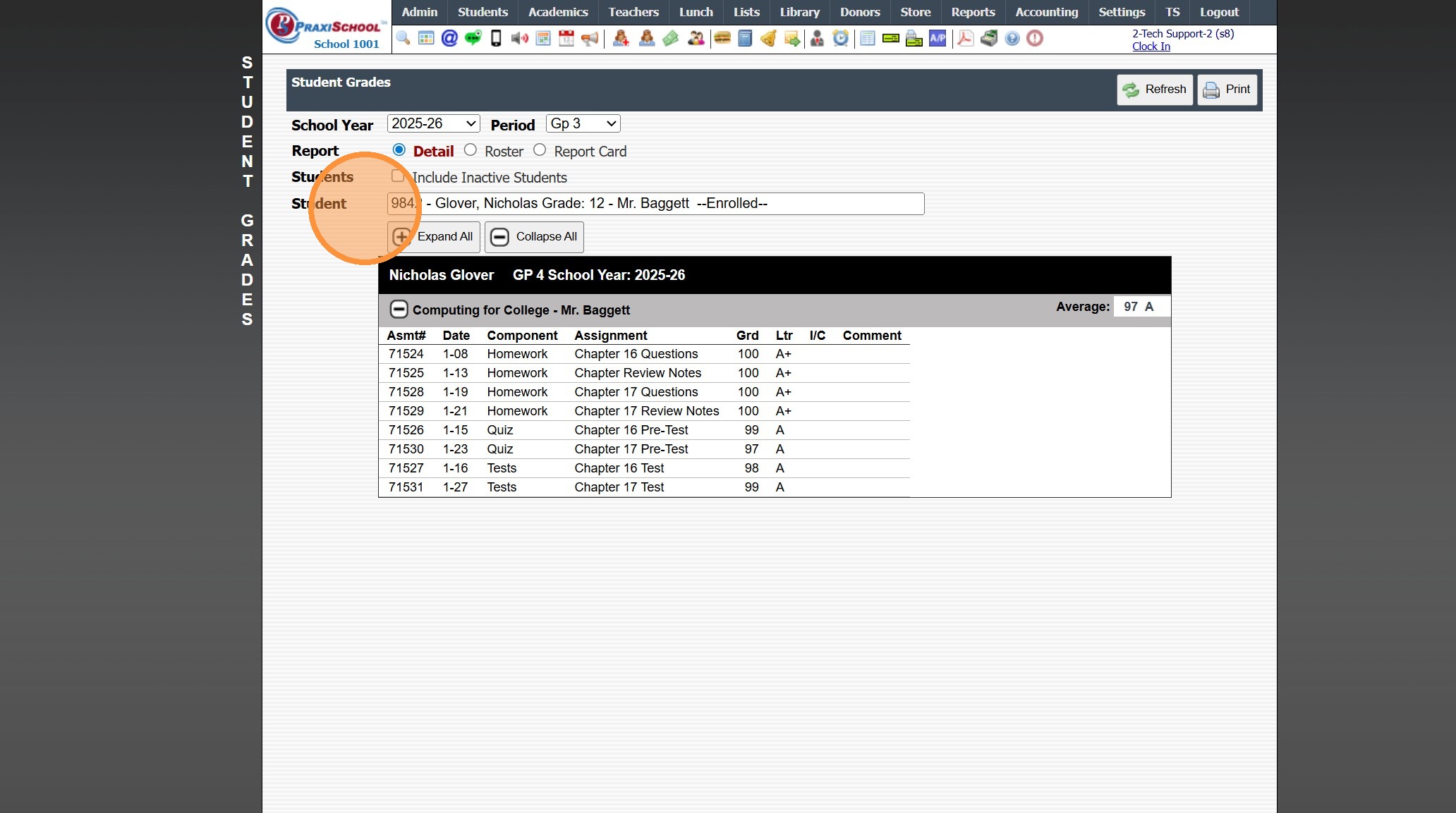
Task: Click the PDF document icon
Action: click(965, 38)
